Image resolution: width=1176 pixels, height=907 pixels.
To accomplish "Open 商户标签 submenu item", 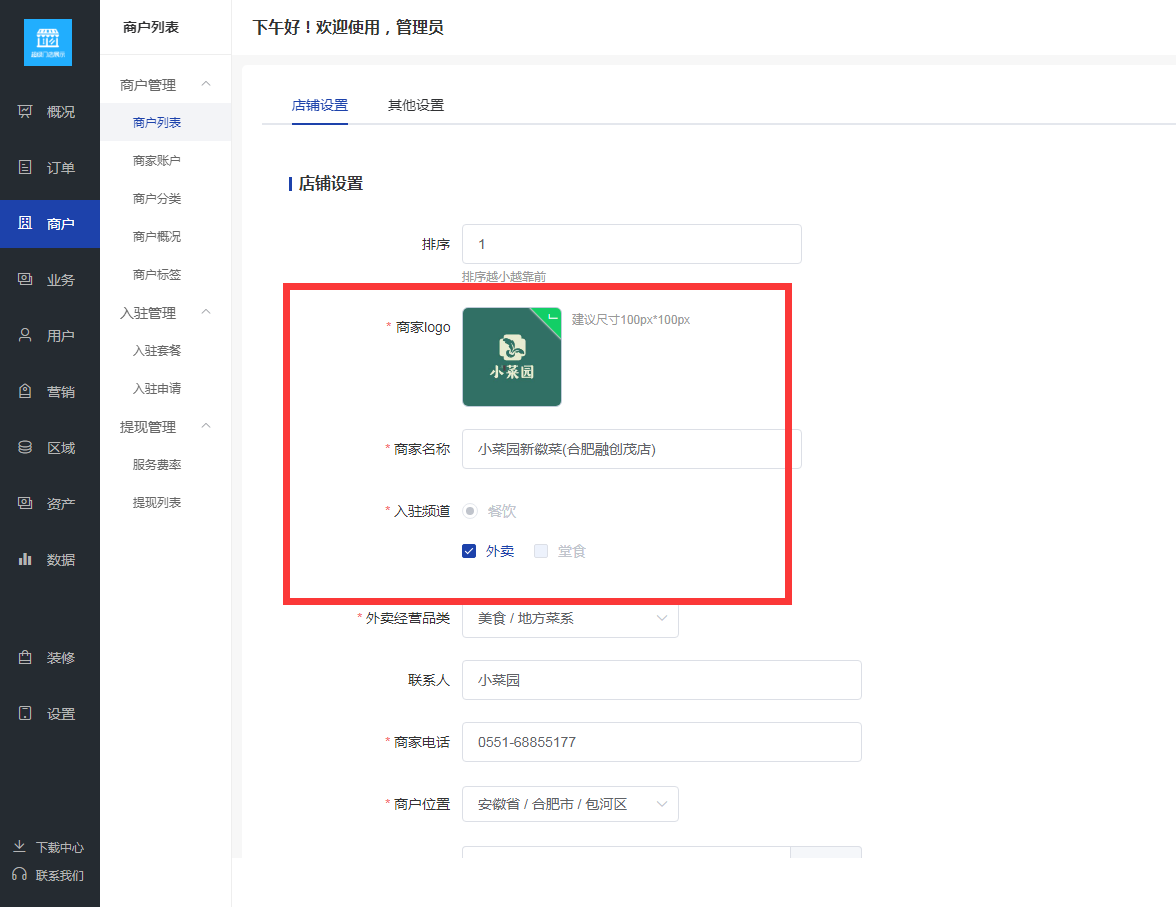I will (157, 275).
